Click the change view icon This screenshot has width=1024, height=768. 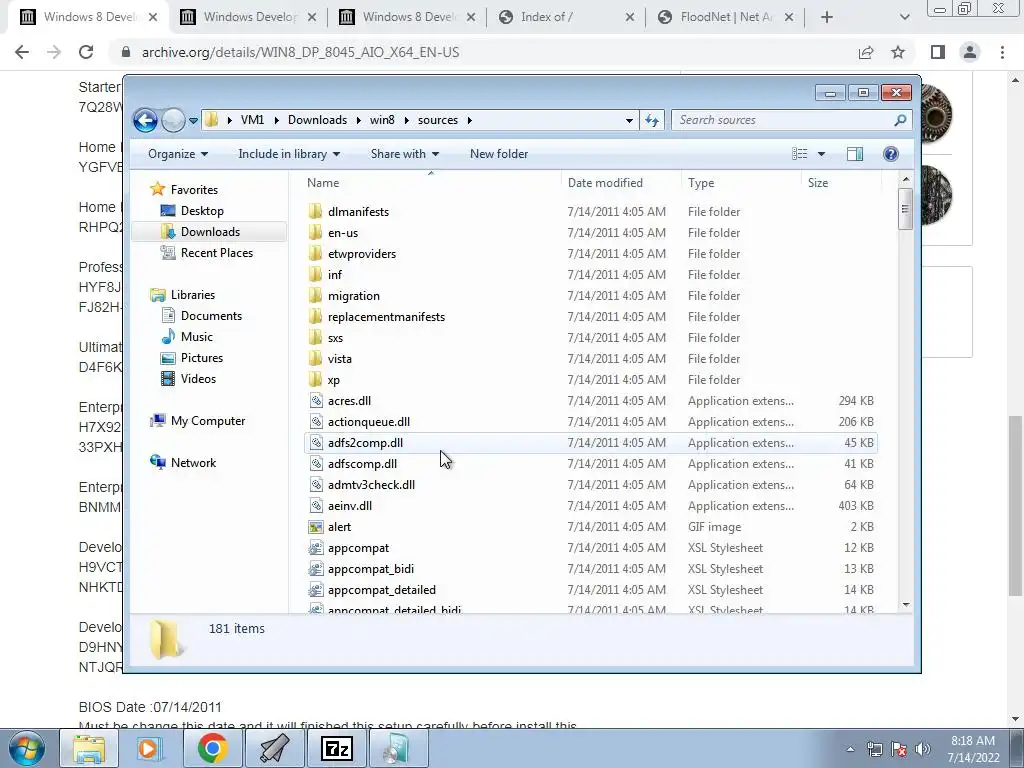tap(800, 154)
